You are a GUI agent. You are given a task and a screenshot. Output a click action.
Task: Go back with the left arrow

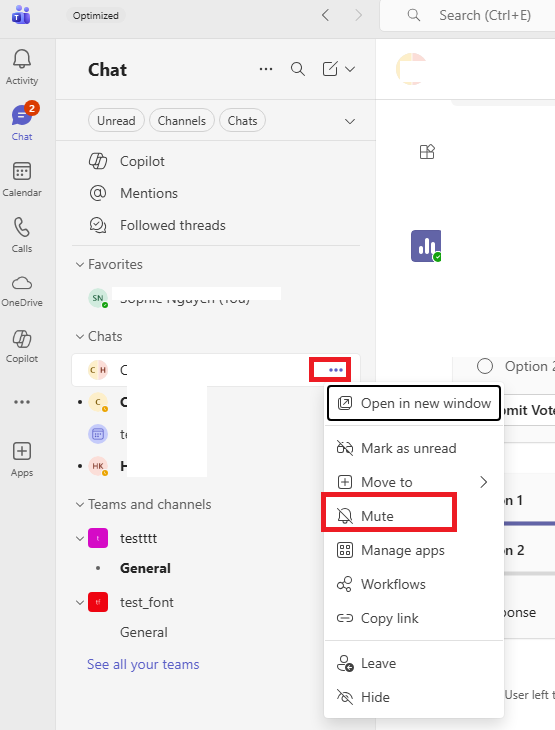(325, 15)
